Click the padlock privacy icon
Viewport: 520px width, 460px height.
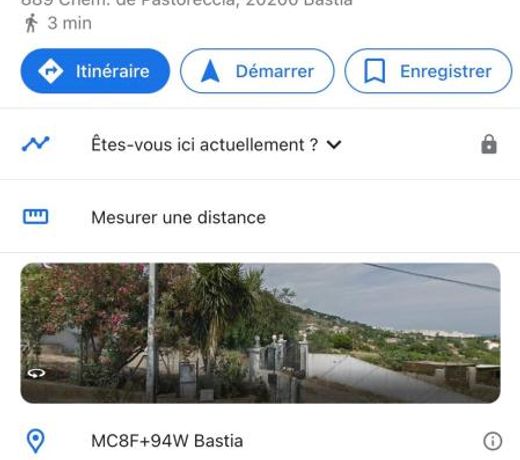(489, 144)
